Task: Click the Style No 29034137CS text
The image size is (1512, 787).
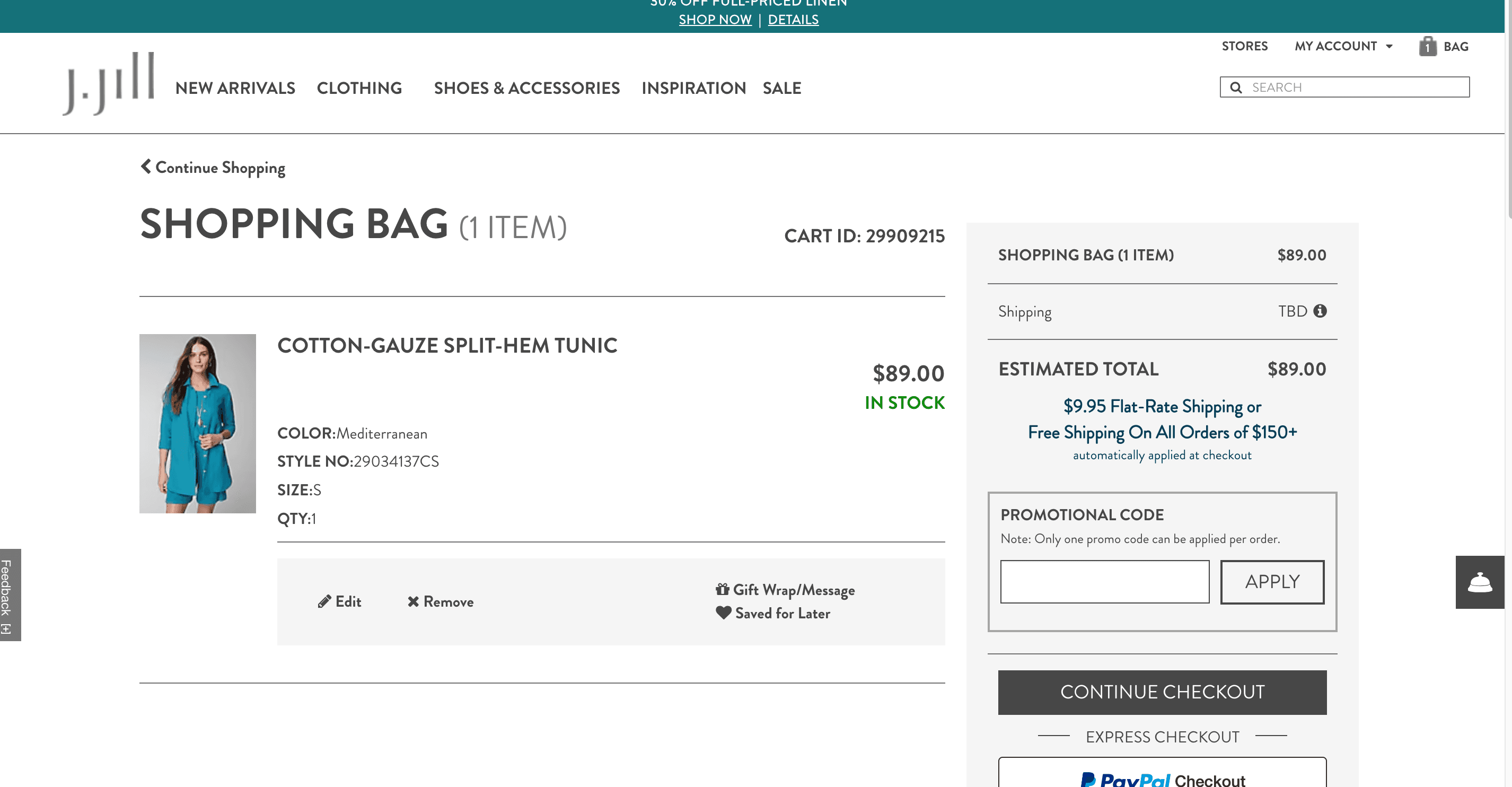Action: coord(357,461)
